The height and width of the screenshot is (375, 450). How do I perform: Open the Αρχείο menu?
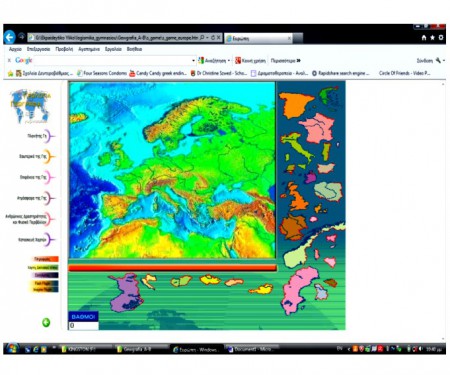point(15,49)
